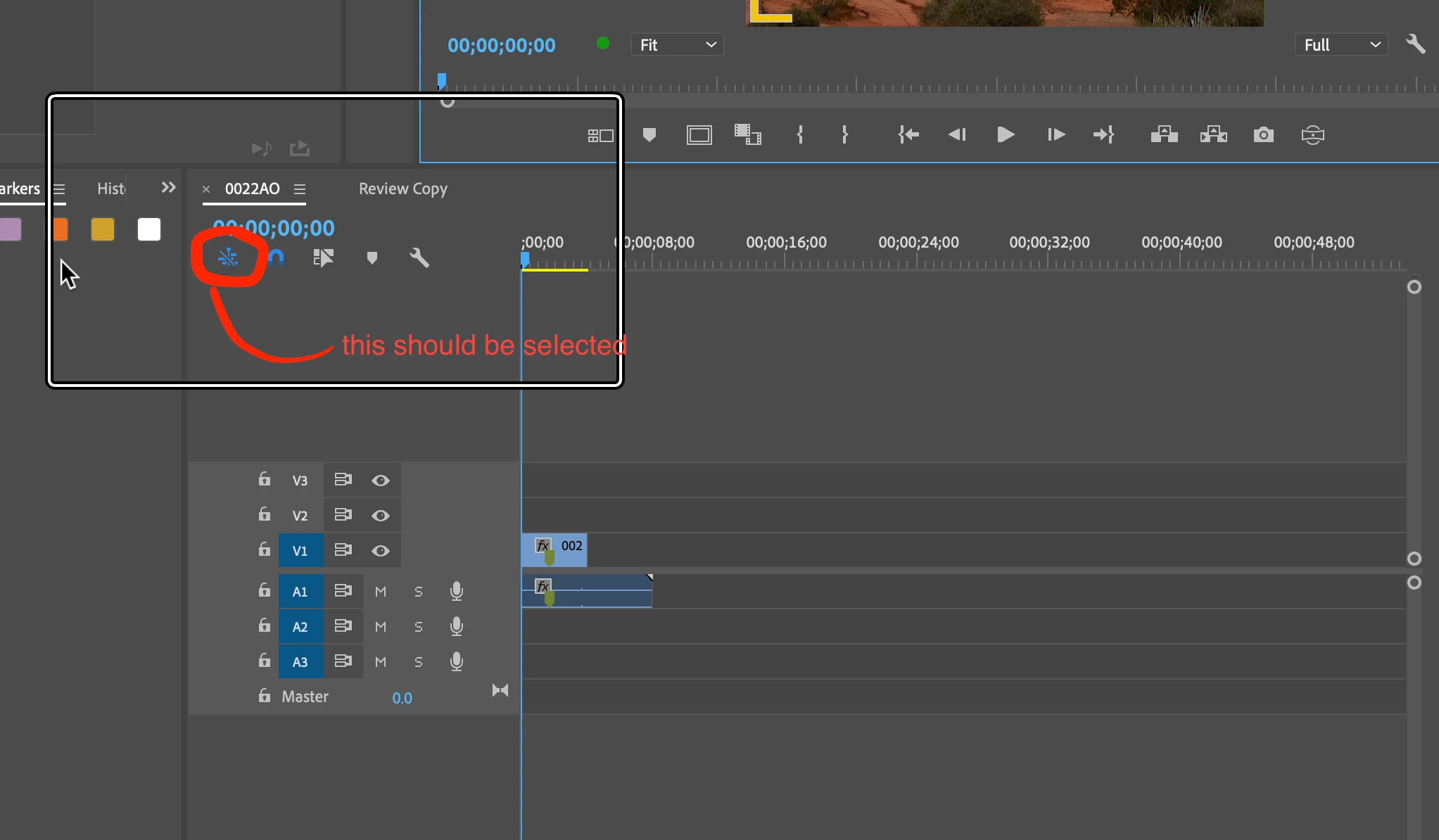Open the Full playback resolution dropdown
Image resolution: width=1439 pixels, height=840 pixels.
1341,45
